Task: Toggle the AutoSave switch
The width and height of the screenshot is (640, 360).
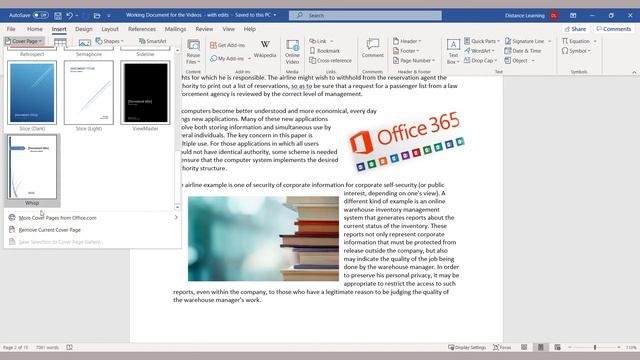Action: click(x=40, y=15)
